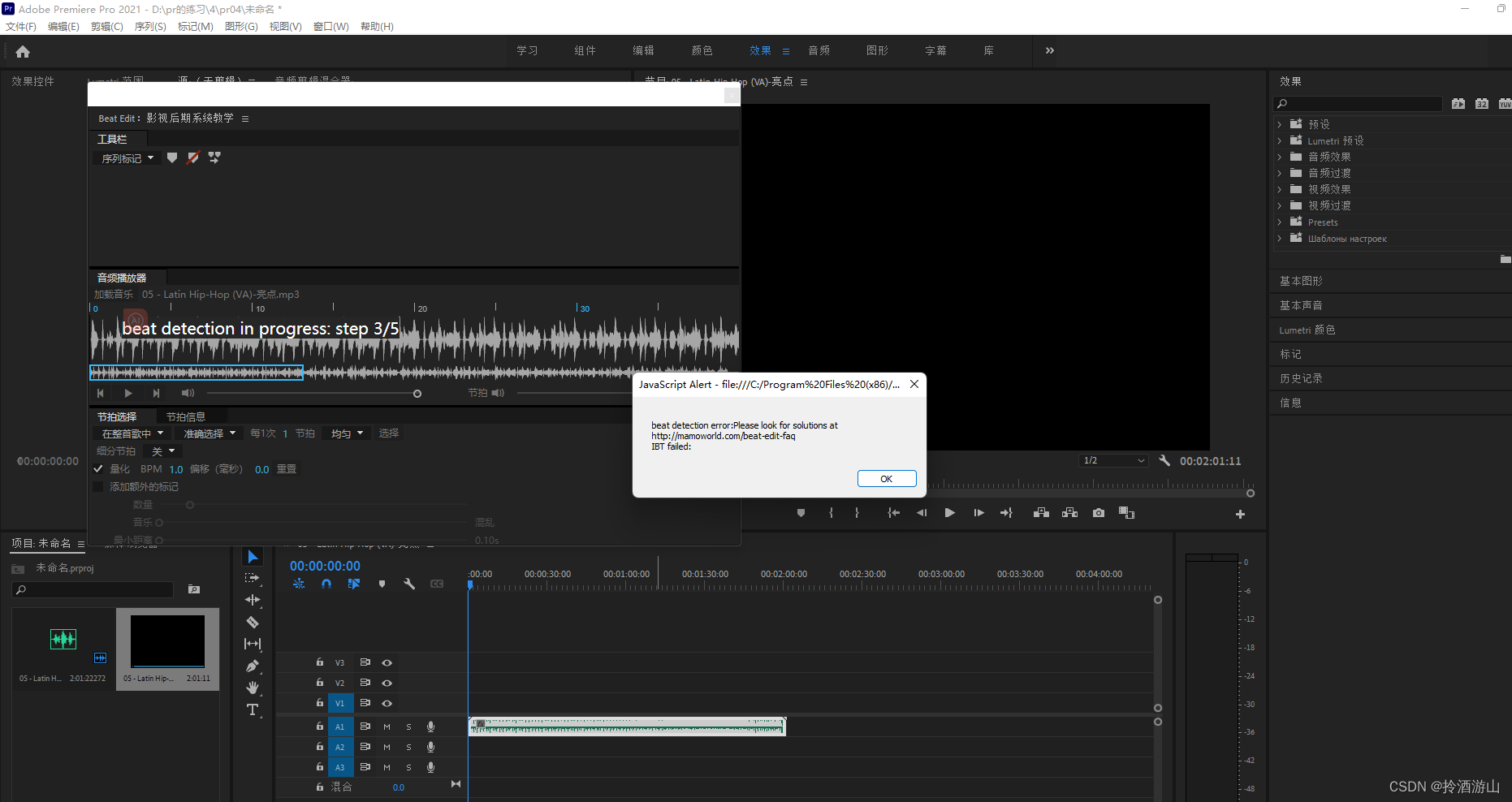1512x802 pixels.
Task: Select the black sequence thumbnail
Action: coord(168,641)
